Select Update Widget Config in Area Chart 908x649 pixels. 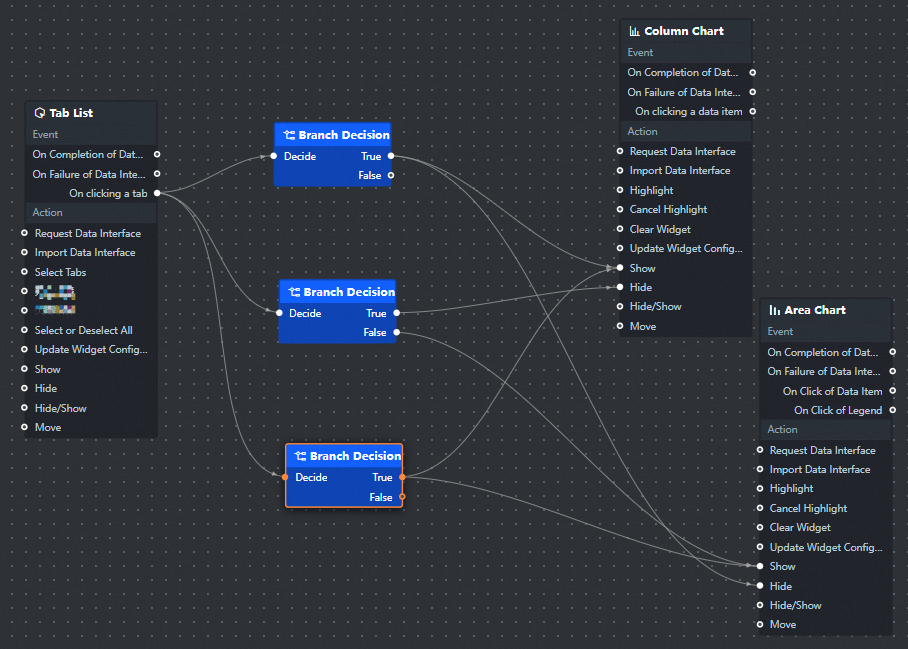[826, 547]
